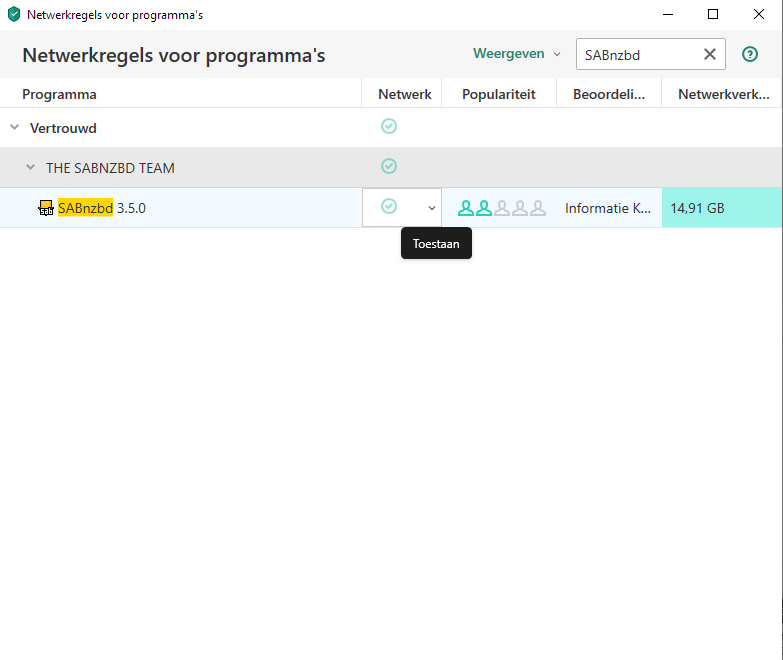Open the help question mark icon
This screenshot has height=660, width=783.
click(x=750, y=54)
